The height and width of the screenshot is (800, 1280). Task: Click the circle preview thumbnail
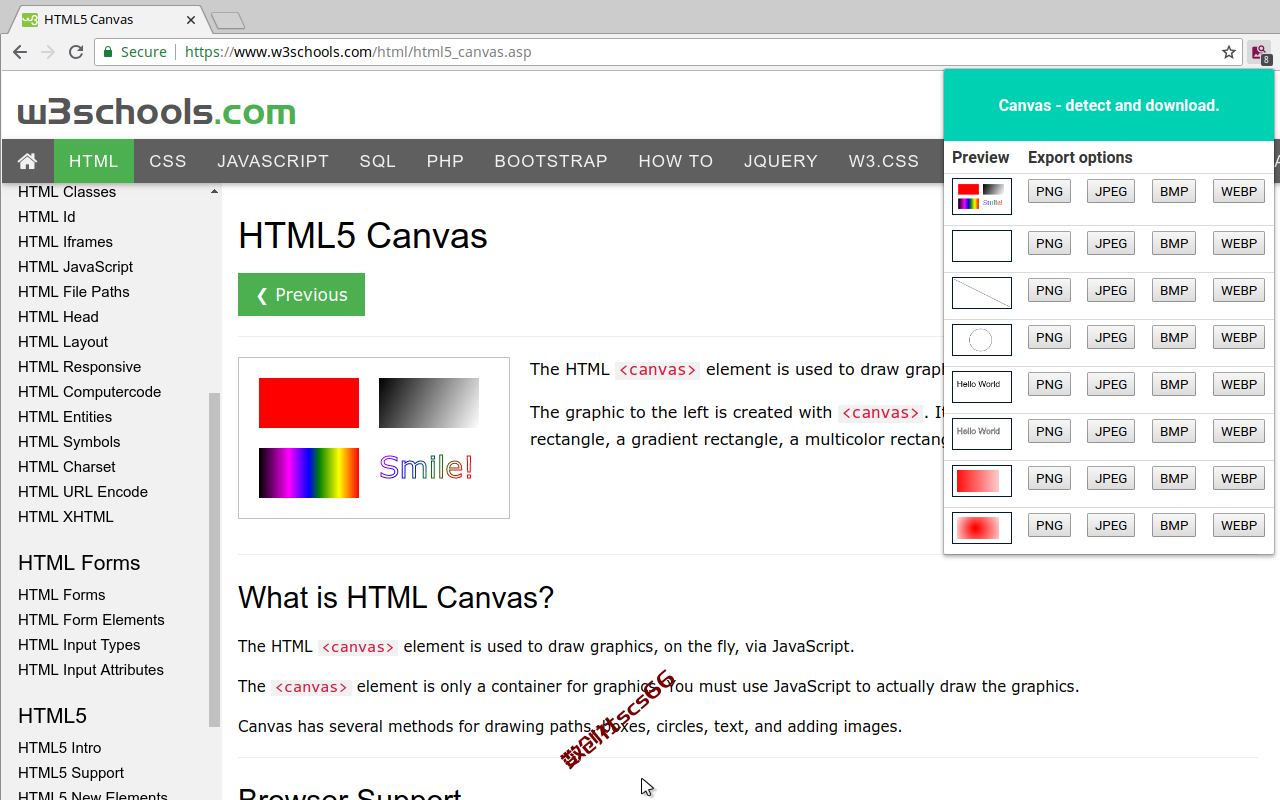982,340
